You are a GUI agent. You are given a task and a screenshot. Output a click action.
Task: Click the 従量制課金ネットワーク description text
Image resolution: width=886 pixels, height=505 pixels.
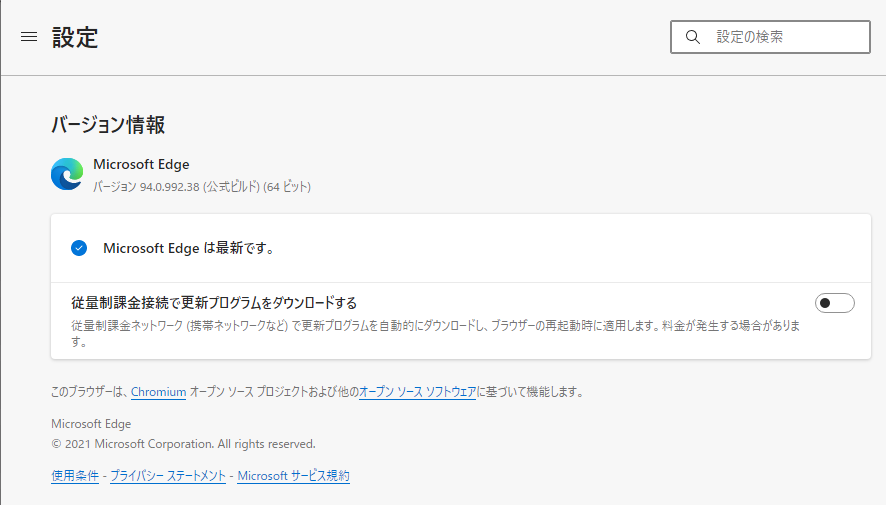[x=436, y=333]
